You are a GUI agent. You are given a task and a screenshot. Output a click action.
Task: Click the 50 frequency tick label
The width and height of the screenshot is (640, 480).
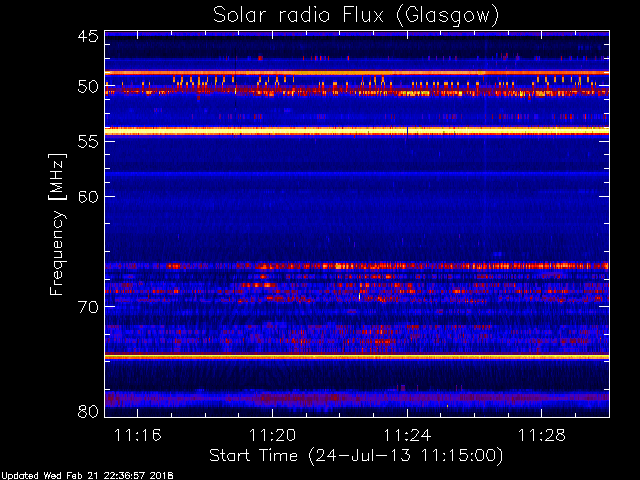[x=88, y=87]
